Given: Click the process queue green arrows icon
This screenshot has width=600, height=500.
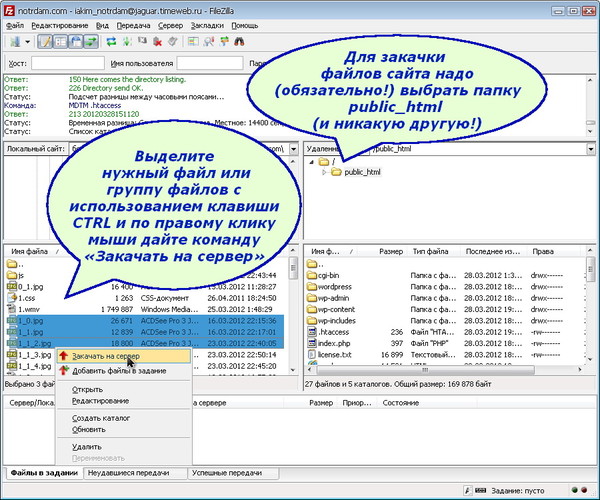Looking at the screenshot, I should click(127, 42).
